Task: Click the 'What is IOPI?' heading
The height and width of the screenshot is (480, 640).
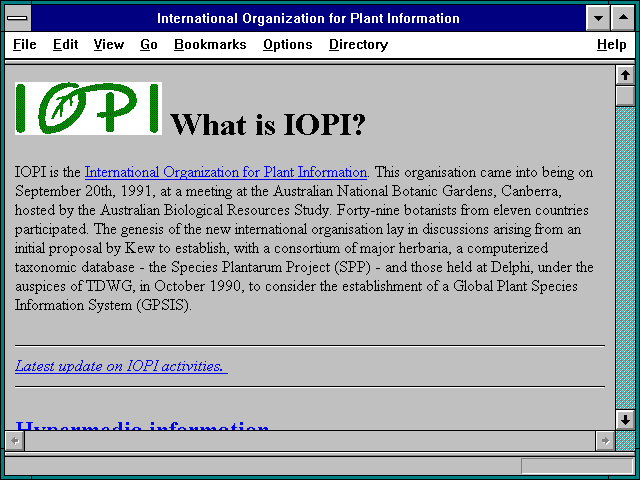Action: (267, 124)
